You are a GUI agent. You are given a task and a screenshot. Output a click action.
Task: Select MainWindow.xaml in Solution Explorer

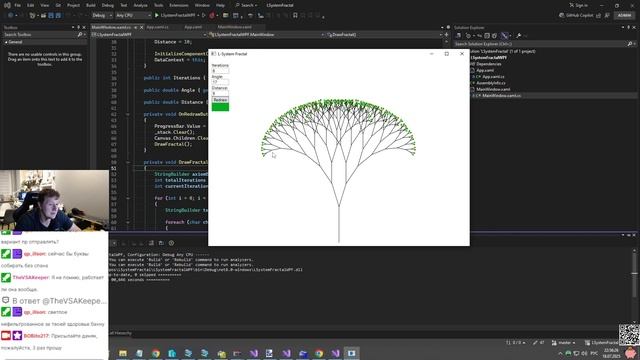(x=493, y=89)
